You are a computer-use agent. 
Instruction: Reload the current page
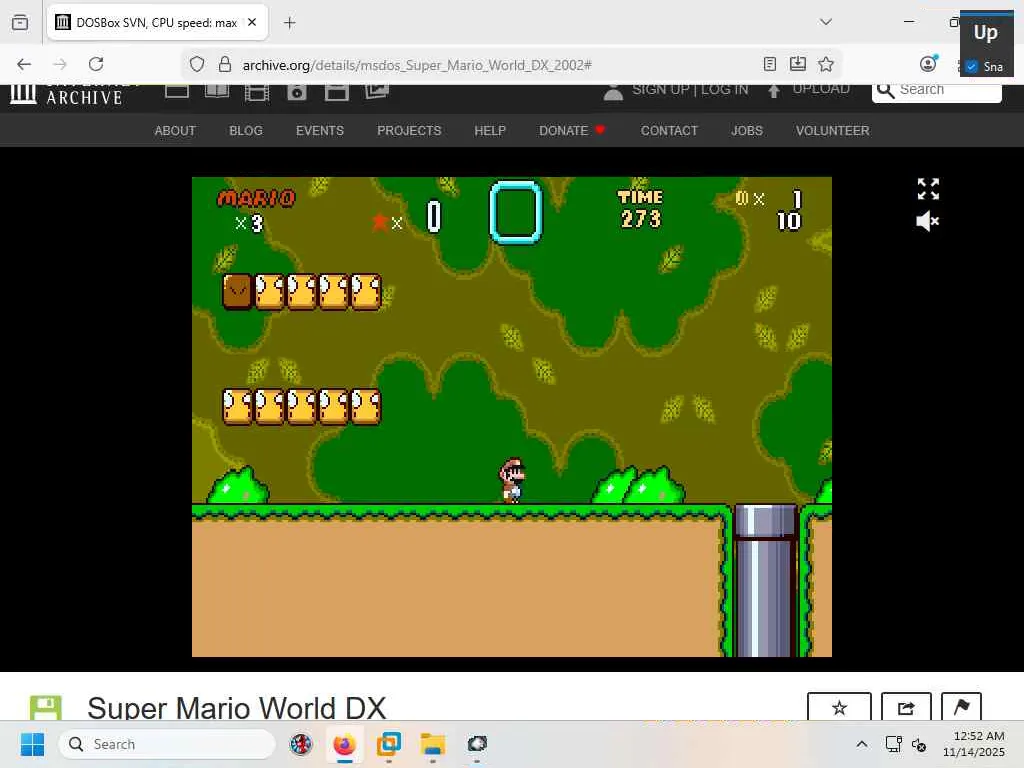[x=96, y=64]
